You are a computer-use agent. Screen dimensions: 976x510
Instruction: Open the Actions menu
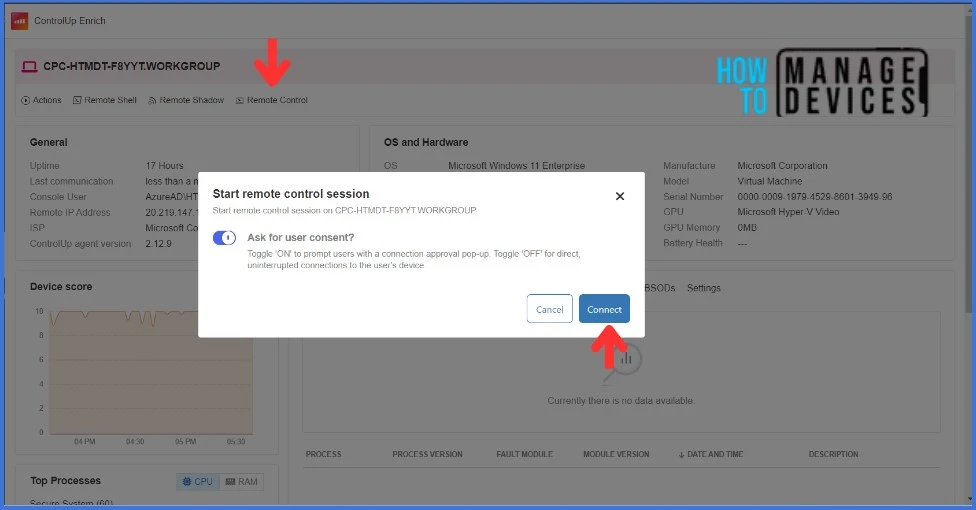41,100
